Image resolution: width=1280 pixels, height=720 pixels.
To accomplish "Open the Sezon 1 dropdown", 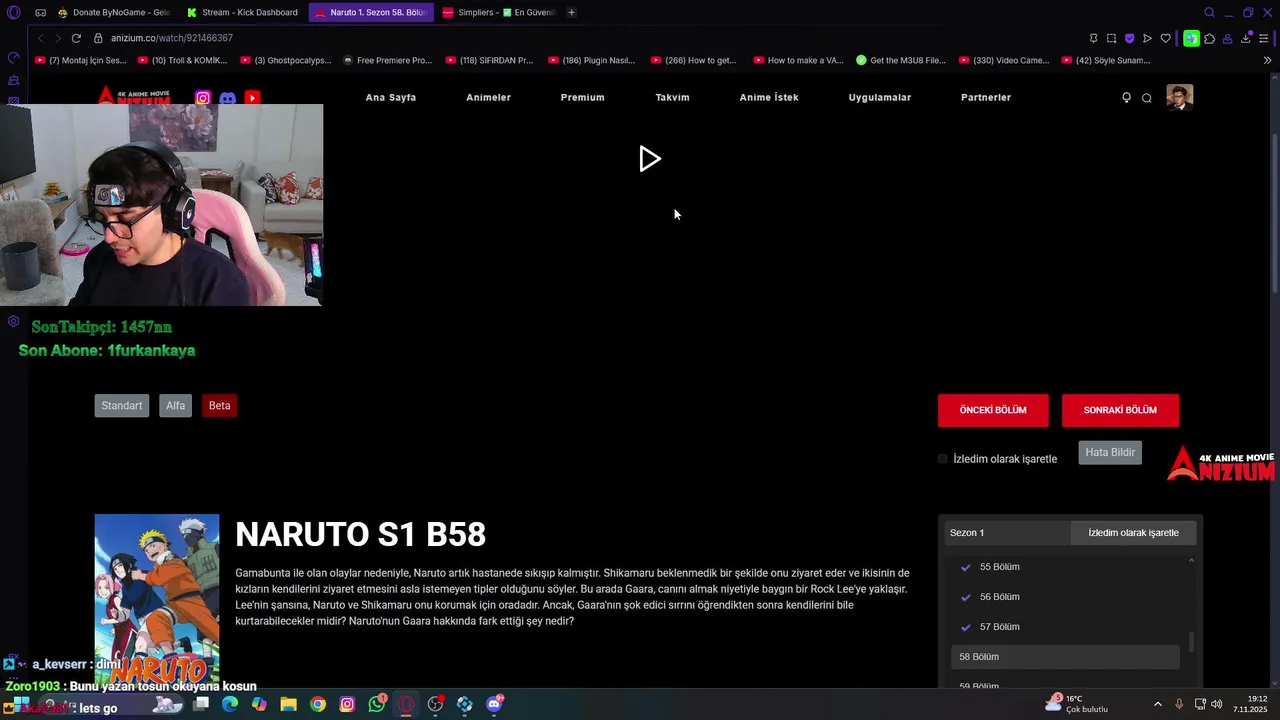I will tap(1007, 533).
